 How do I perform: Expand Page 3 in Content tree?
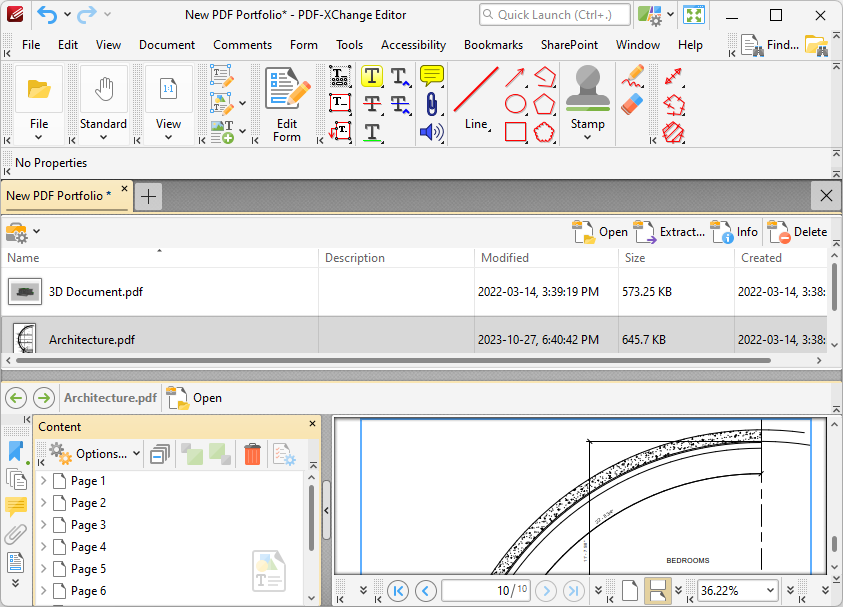click(x=44, y=525)
